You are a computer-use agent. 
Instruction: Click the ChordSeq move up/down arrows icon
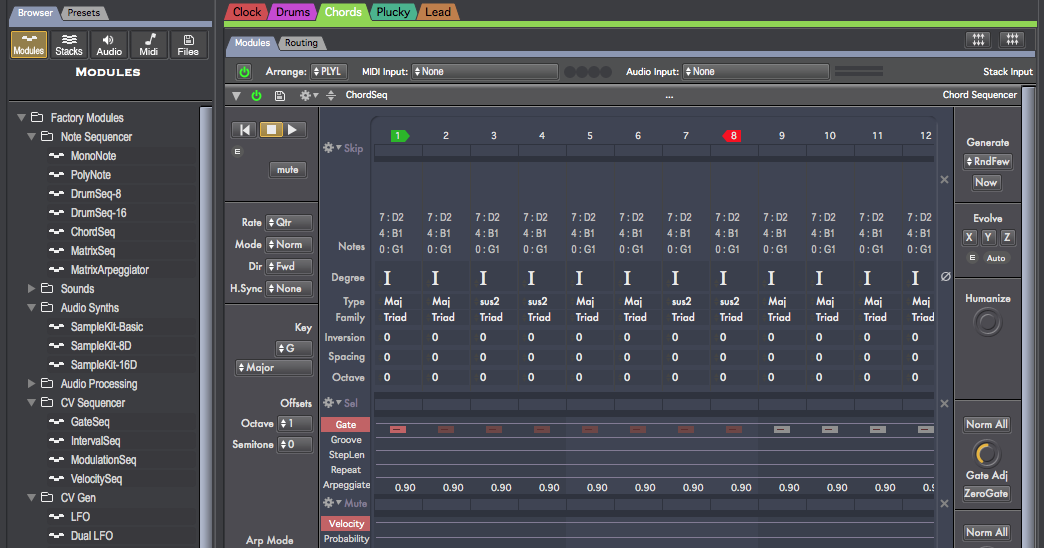(331, 96)
